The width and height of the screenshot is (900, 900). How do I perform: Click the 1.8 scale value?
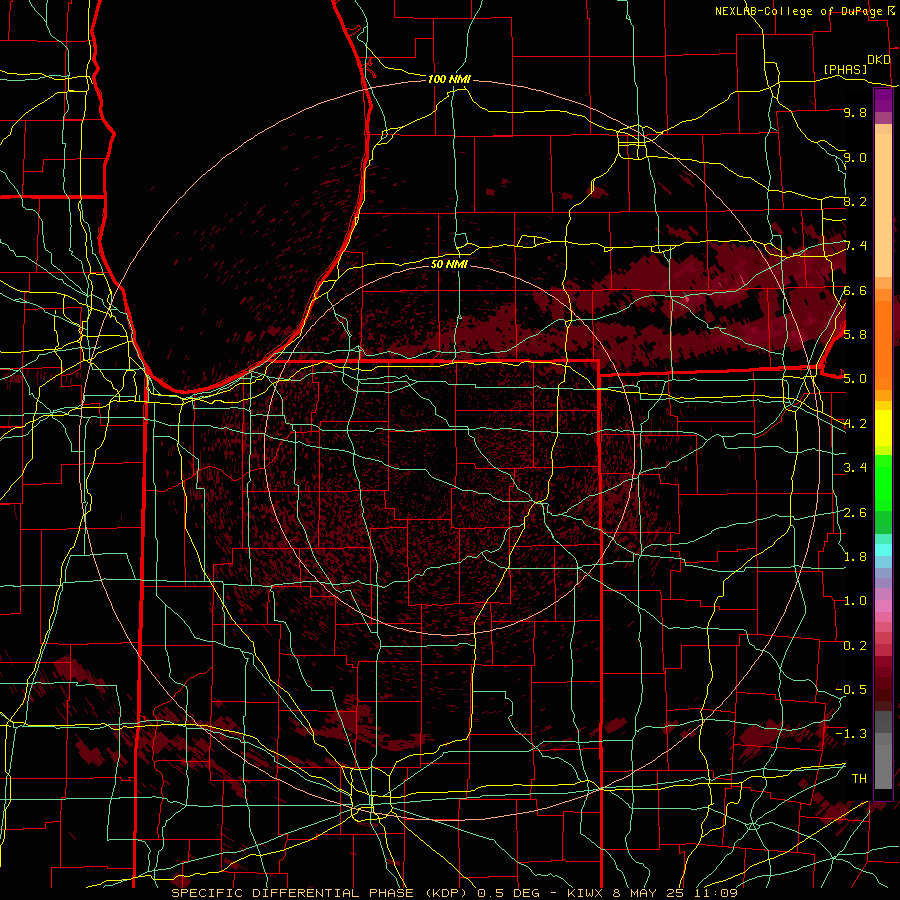(855, 557)
